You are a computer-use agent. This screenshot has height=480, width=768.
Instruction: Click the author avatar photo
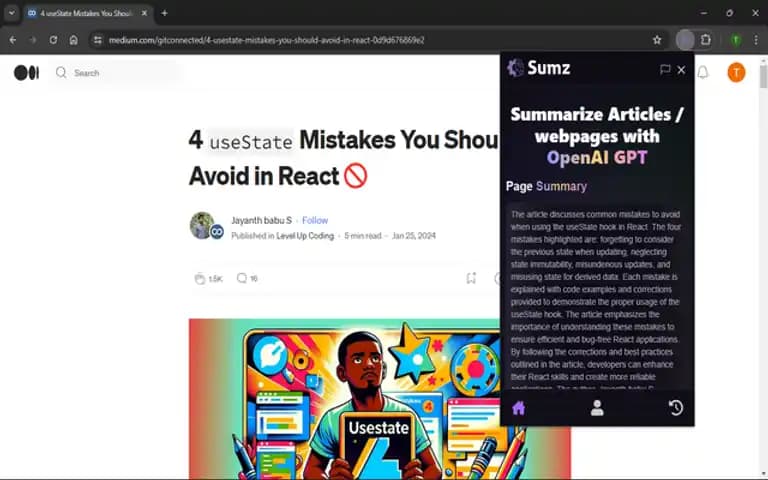(202, 225)
